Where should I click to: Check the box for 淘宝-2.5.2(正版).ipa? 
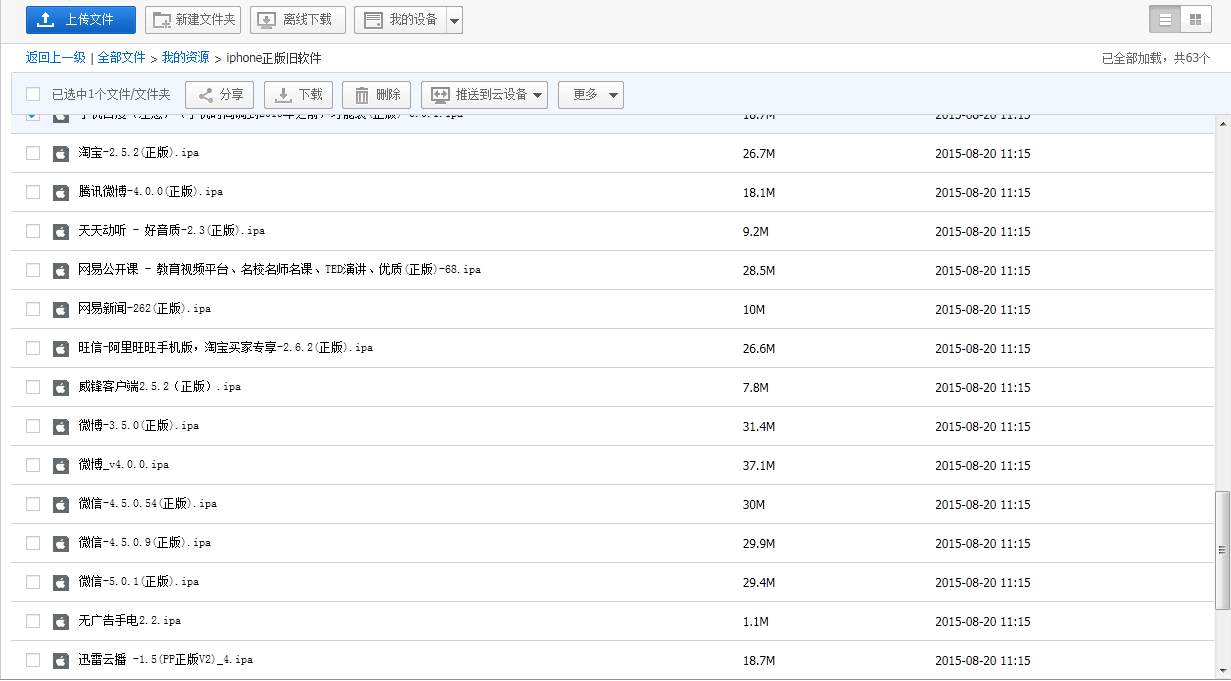[x=33, y=153]
